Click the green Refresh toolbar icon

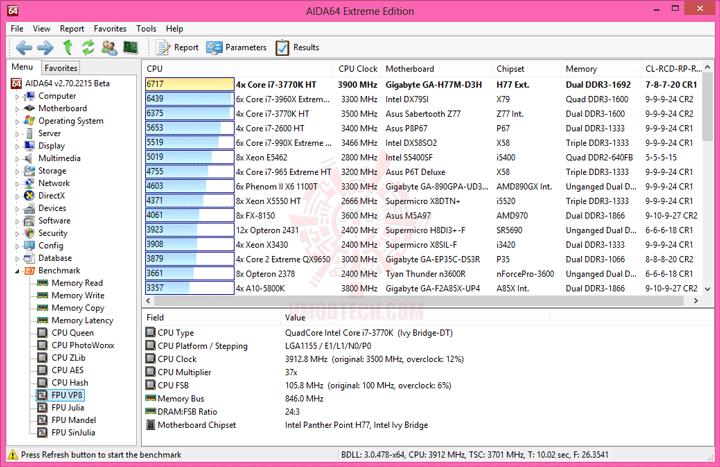tap(88, 47)
